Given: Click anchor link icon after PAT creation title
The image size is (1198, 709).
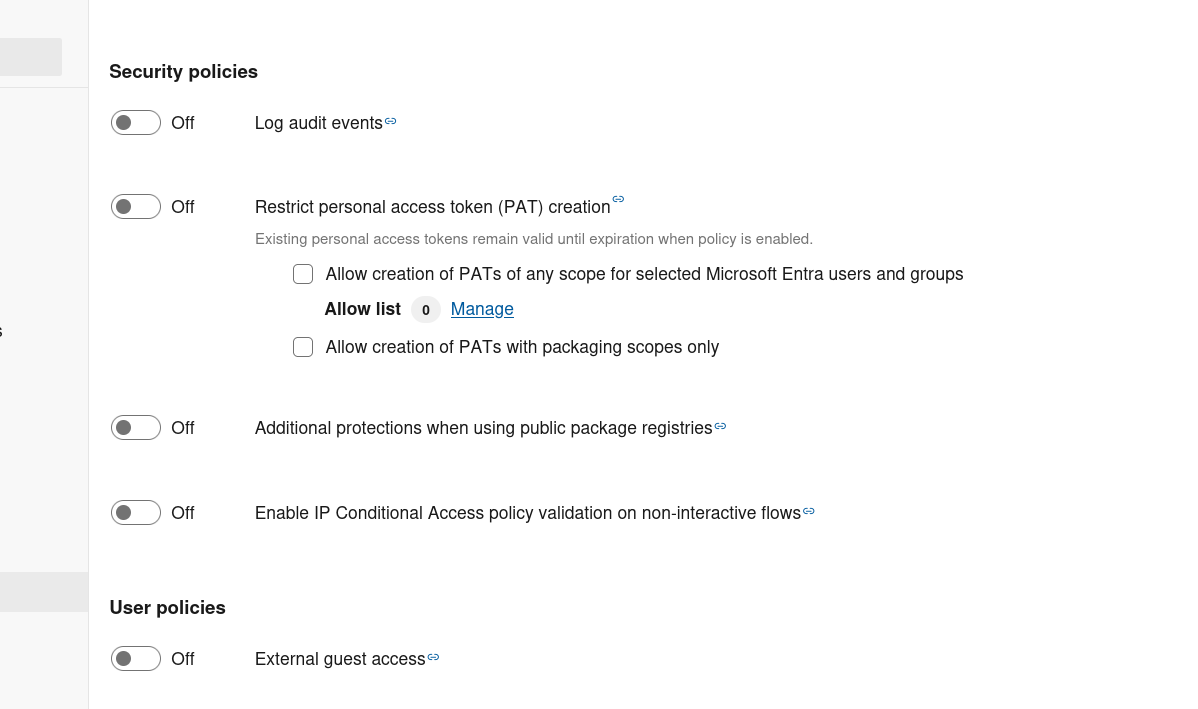Looking at the screenshot, I should [x=618, y=199].
